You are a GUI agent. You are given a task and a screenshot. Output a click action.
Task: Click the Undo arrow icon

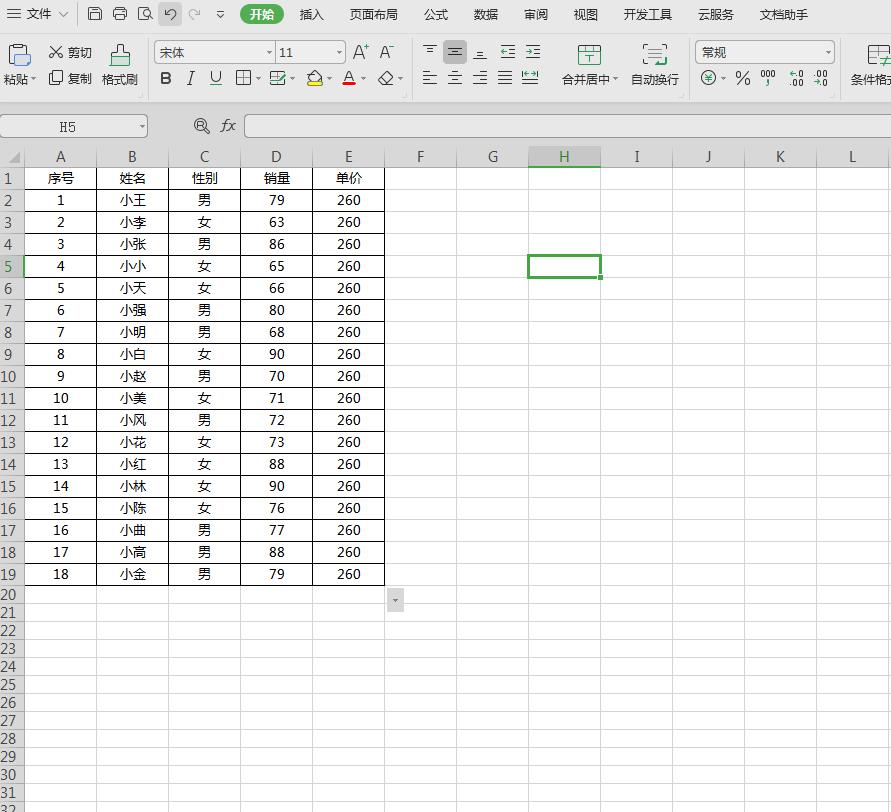170,14
